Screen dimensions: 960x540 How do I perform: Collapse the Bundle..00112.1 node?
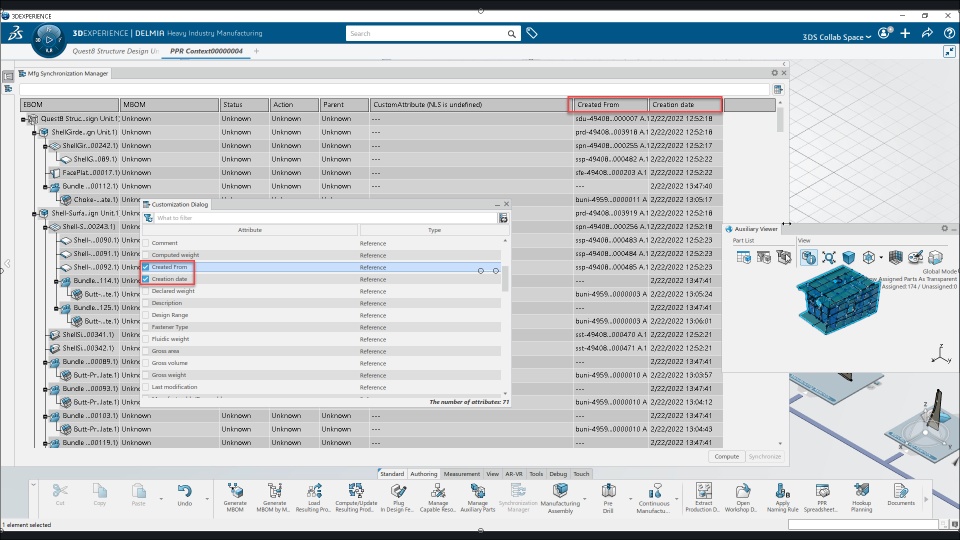click(x=45, y=186)
